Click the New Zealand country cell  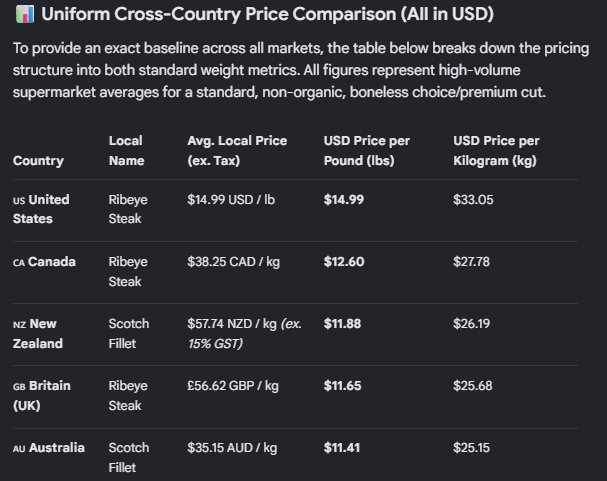click(x=38, y=334)
